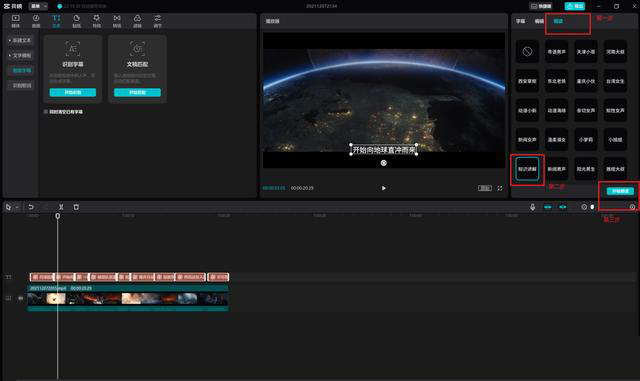This screenshot has height=381, width=640.
Task: Open the Stickers tab icon
Action: pos(76,21)
